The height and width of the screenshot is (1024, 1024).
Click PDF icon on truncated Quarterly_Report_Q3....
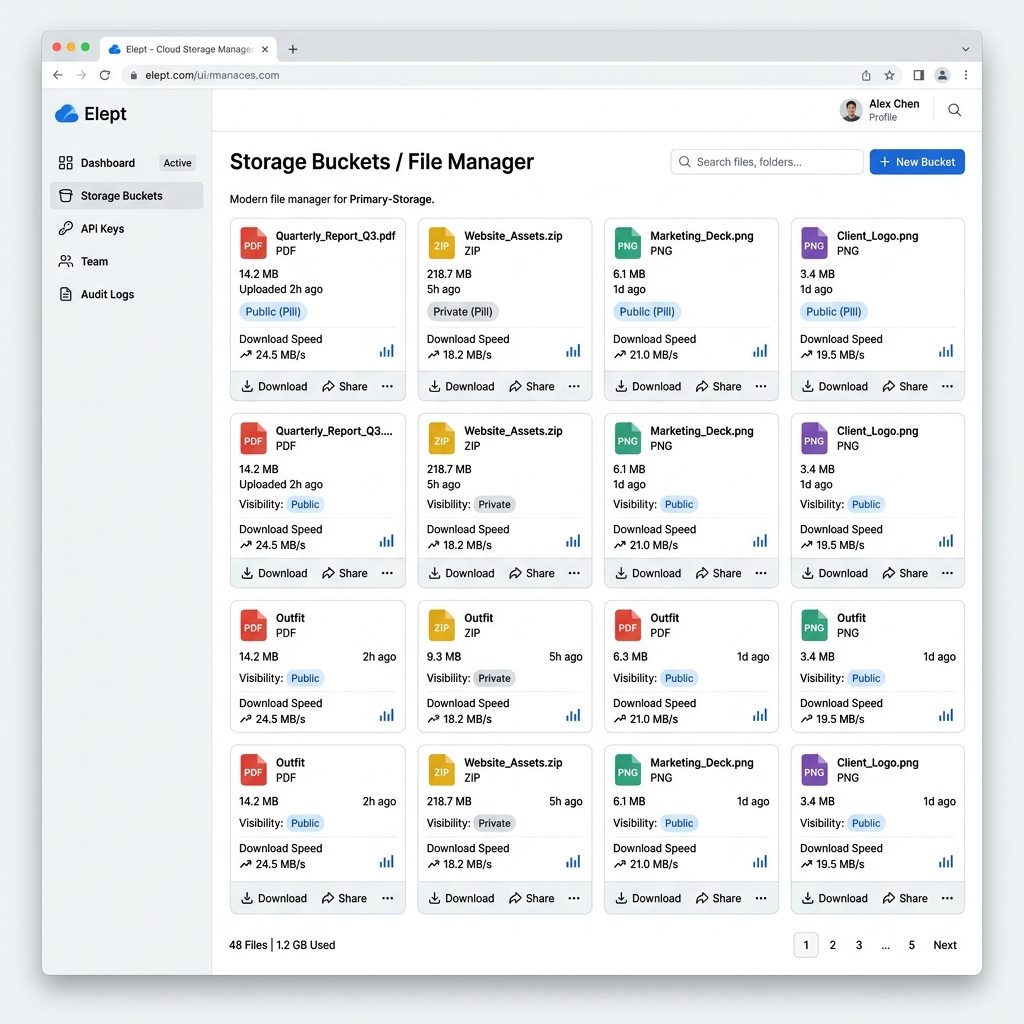[253, 438]
